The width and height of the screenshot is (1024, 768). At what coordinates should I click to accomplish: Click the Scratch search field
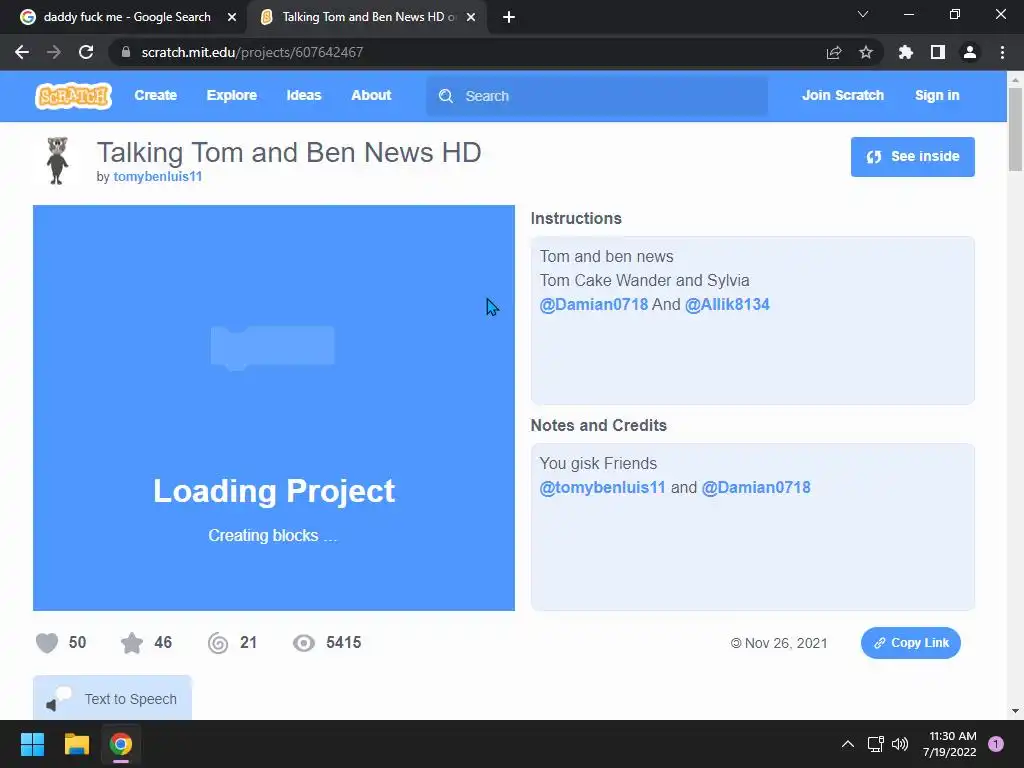pos(597,96)
